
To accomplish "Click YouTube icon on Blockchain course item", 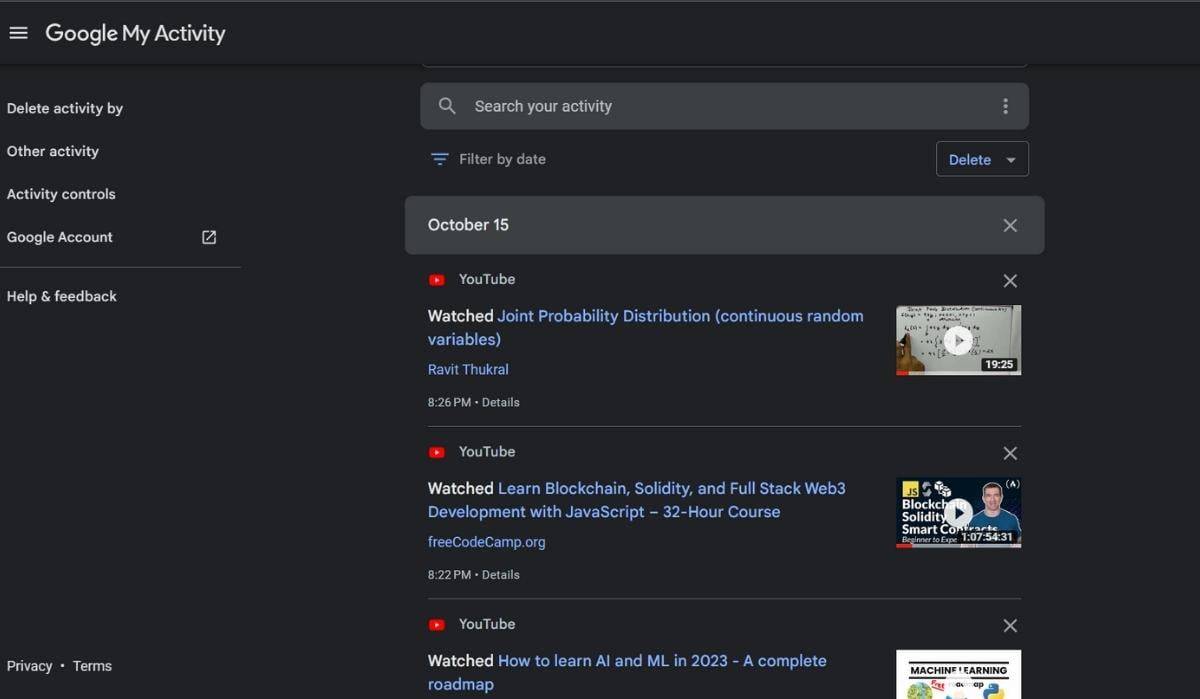I will 437,452.
